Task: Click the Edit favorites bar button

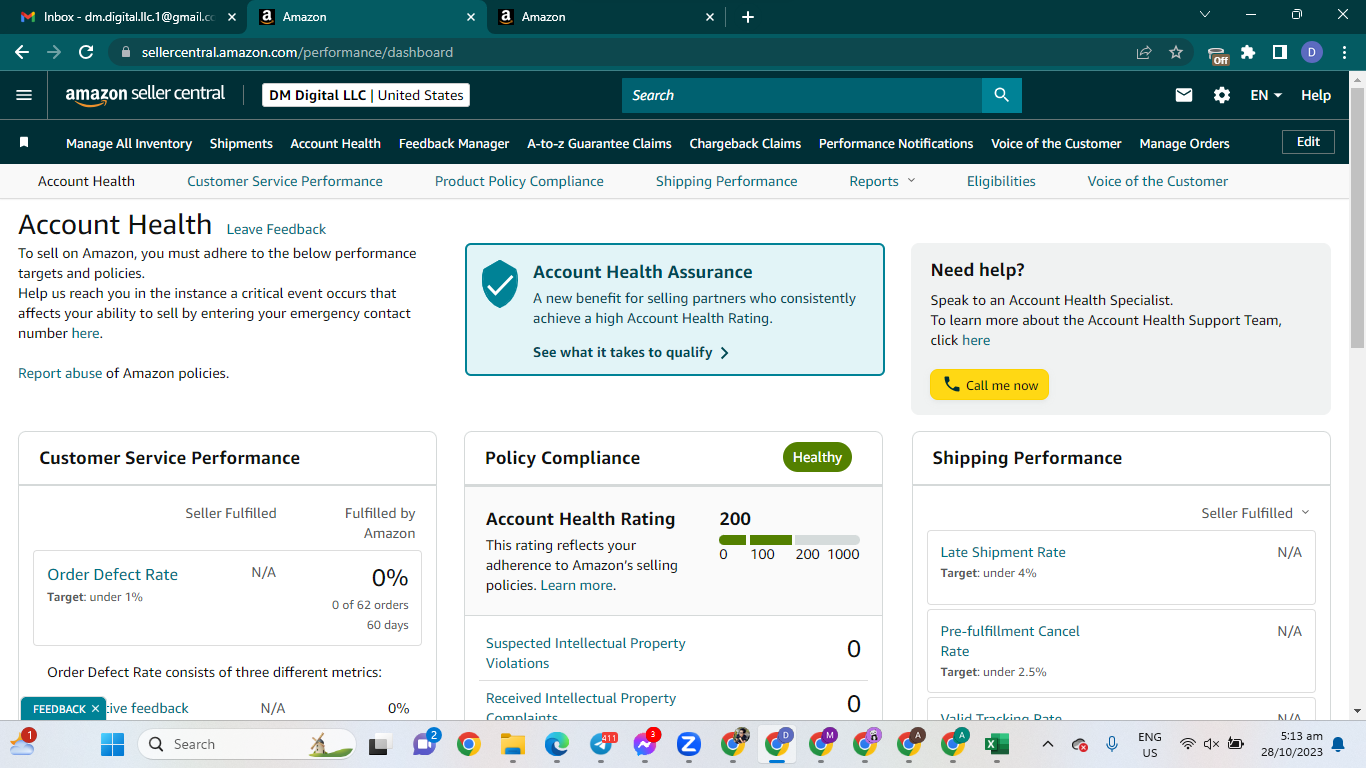Action: (x=1308, y=142)
